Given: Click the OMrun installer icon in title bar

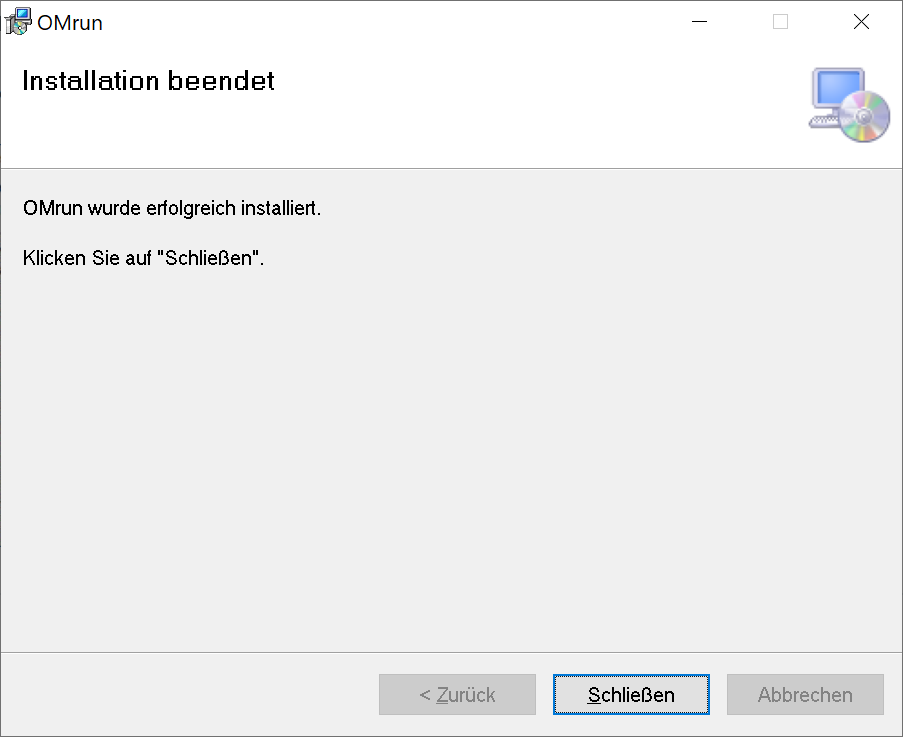Looking at the screenshot, I should click(x=16, y=20).
